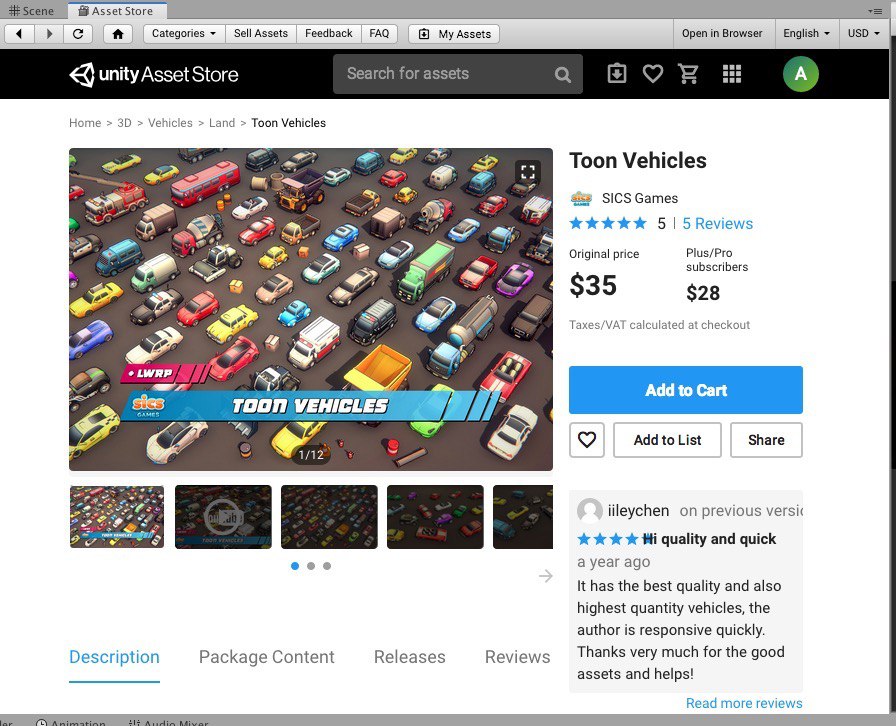
Task: Click Sell Assets in toolbar
Action: (x=261, y=34)
